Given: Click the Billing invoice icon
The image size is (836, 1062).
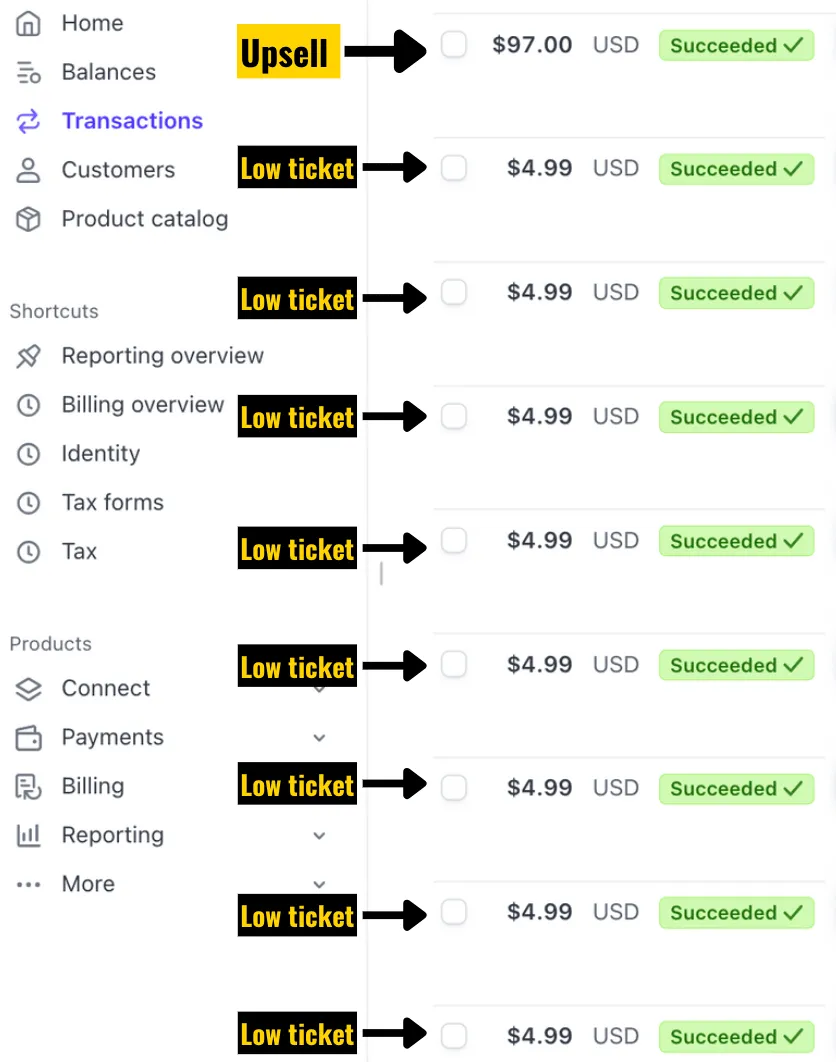Looking at the screenshot, I should [28, 787].
